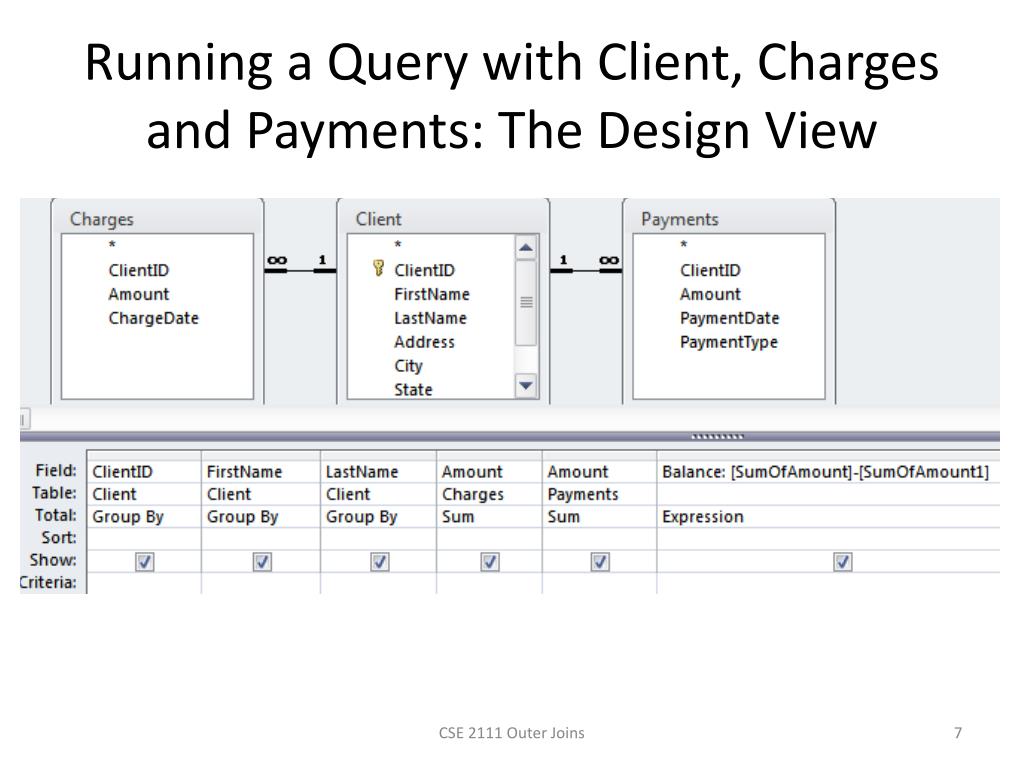
Task: Open Total cell Sum under Charges
Action: tap(489, 517)
